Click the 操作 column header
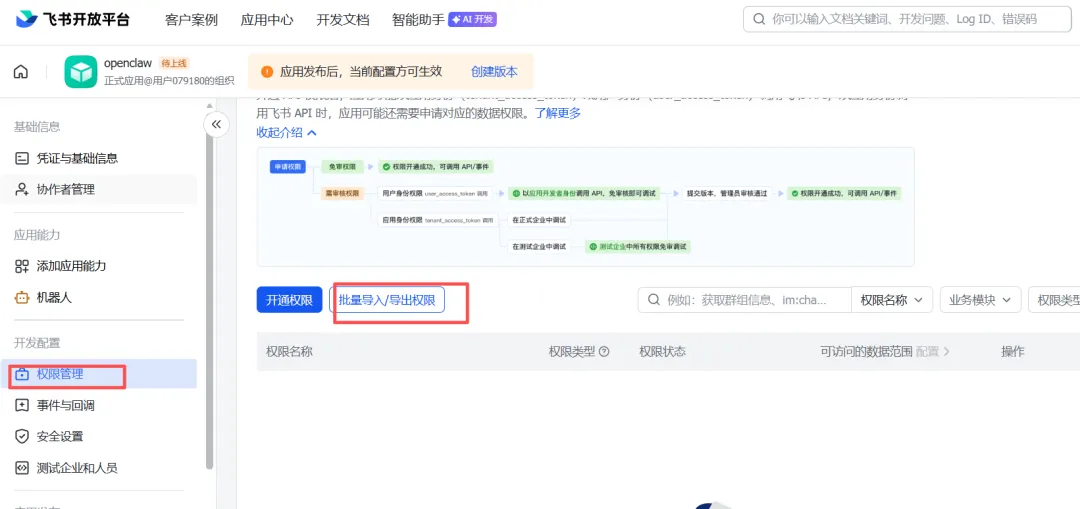The width and height of the screenshot is (1080, 509). coord(1012,351)
